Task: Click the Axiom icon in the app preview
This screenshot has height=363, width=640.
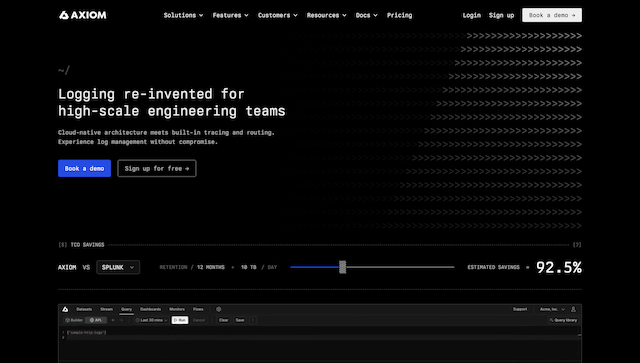Action: click(65, 309)
